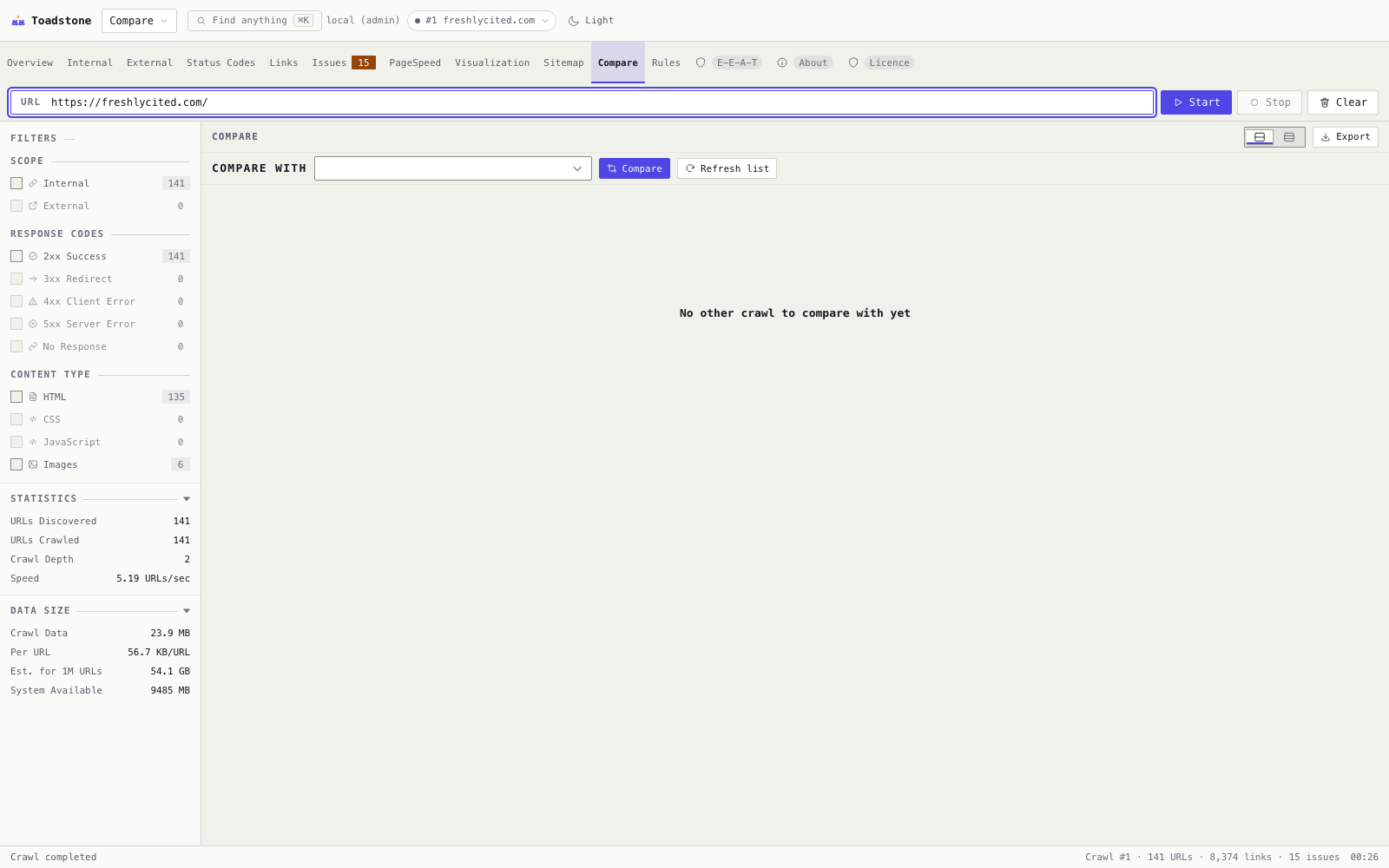This screenshot has width=1389, height=868.
Task: Click the blue Compare button
Action: coord(635,168)
